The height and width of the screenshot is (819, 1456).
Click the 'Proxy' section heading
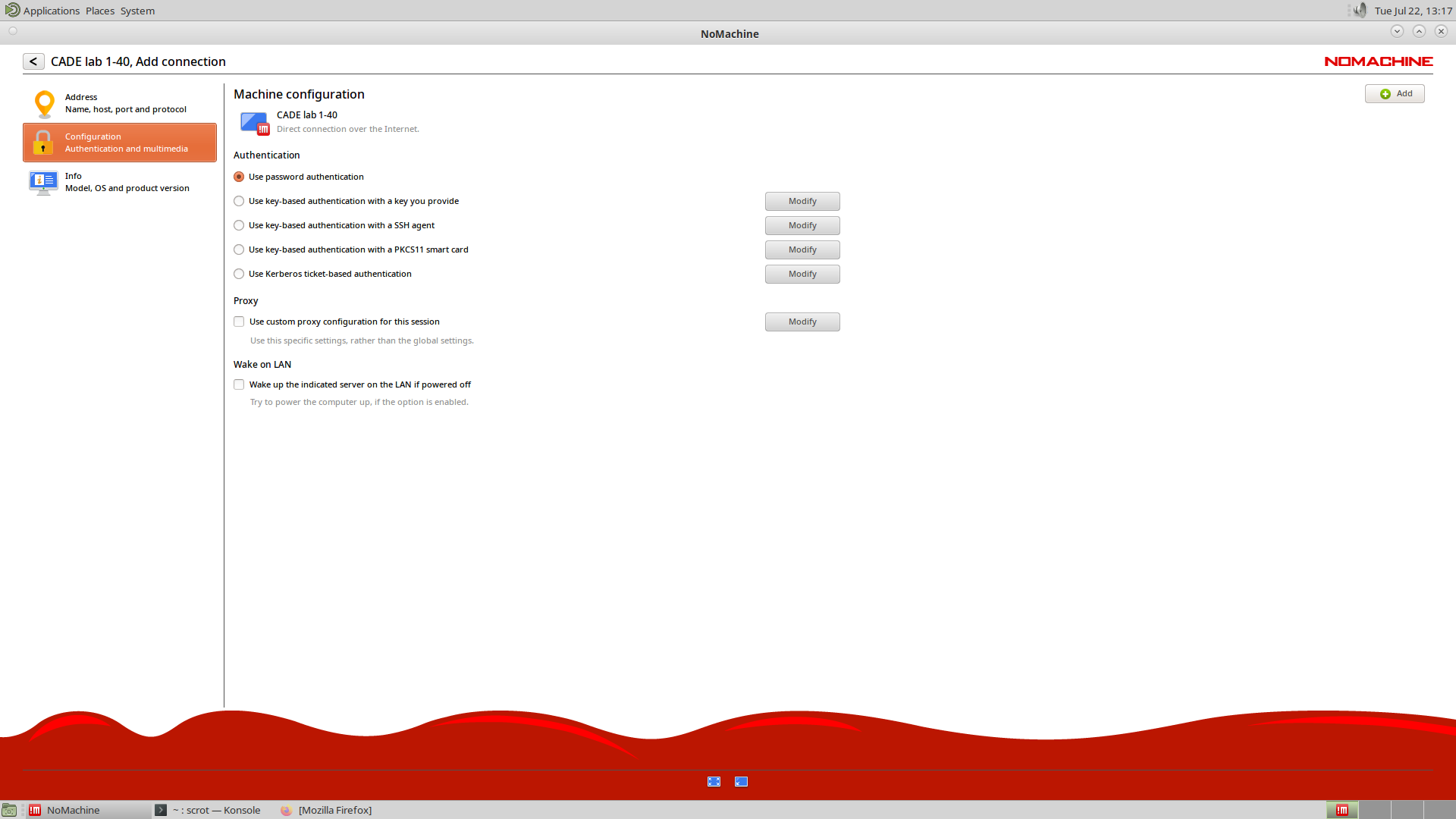246,301
